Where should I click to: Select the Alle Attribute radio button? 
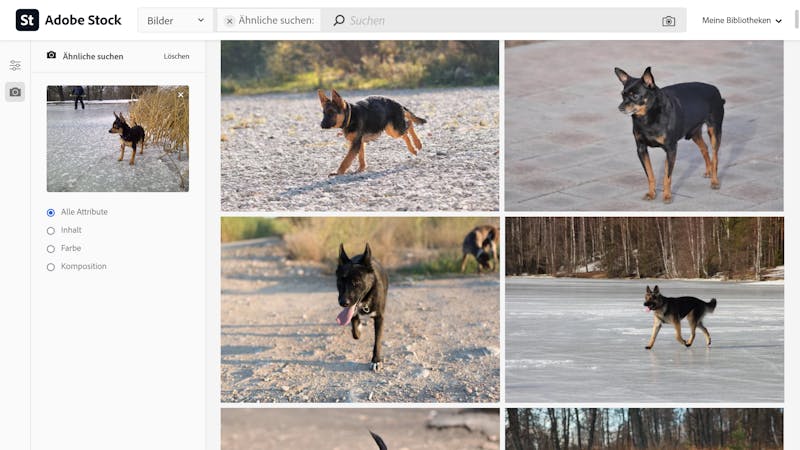51,212
